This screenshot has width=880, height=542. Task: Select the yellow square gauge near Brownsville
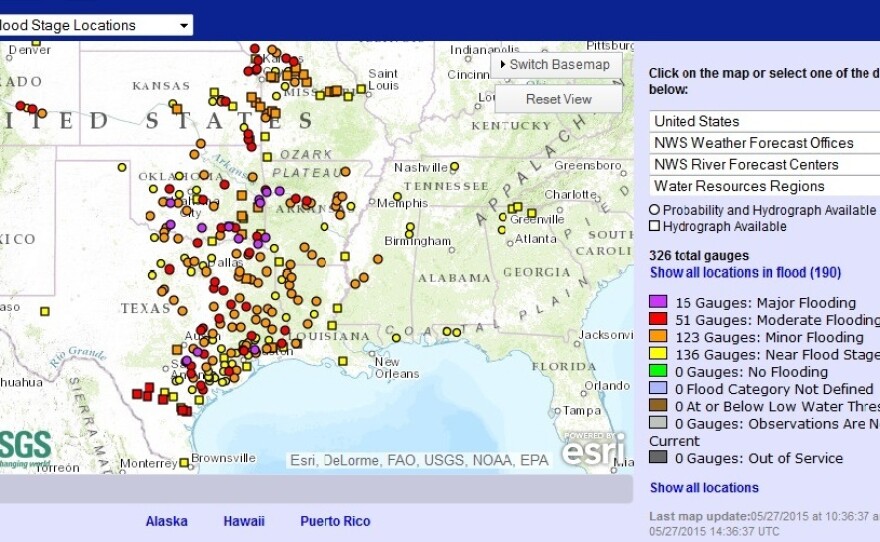[184, 463]
